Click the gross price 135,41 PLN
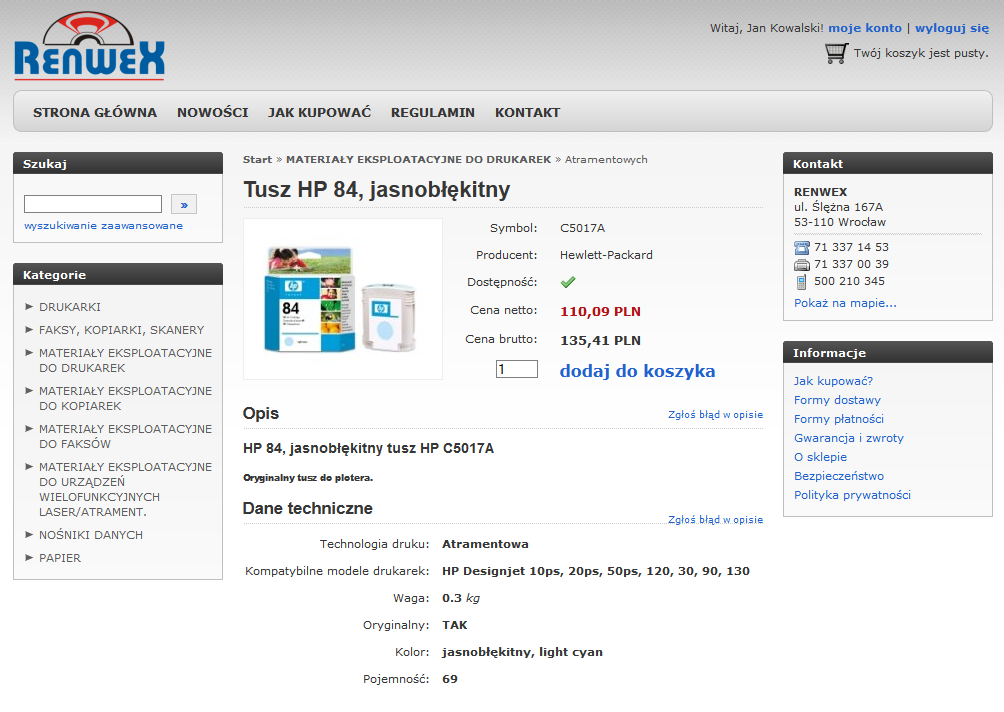Image resolution: width=1004 pixels, height=712 pixels. [600, 341]
